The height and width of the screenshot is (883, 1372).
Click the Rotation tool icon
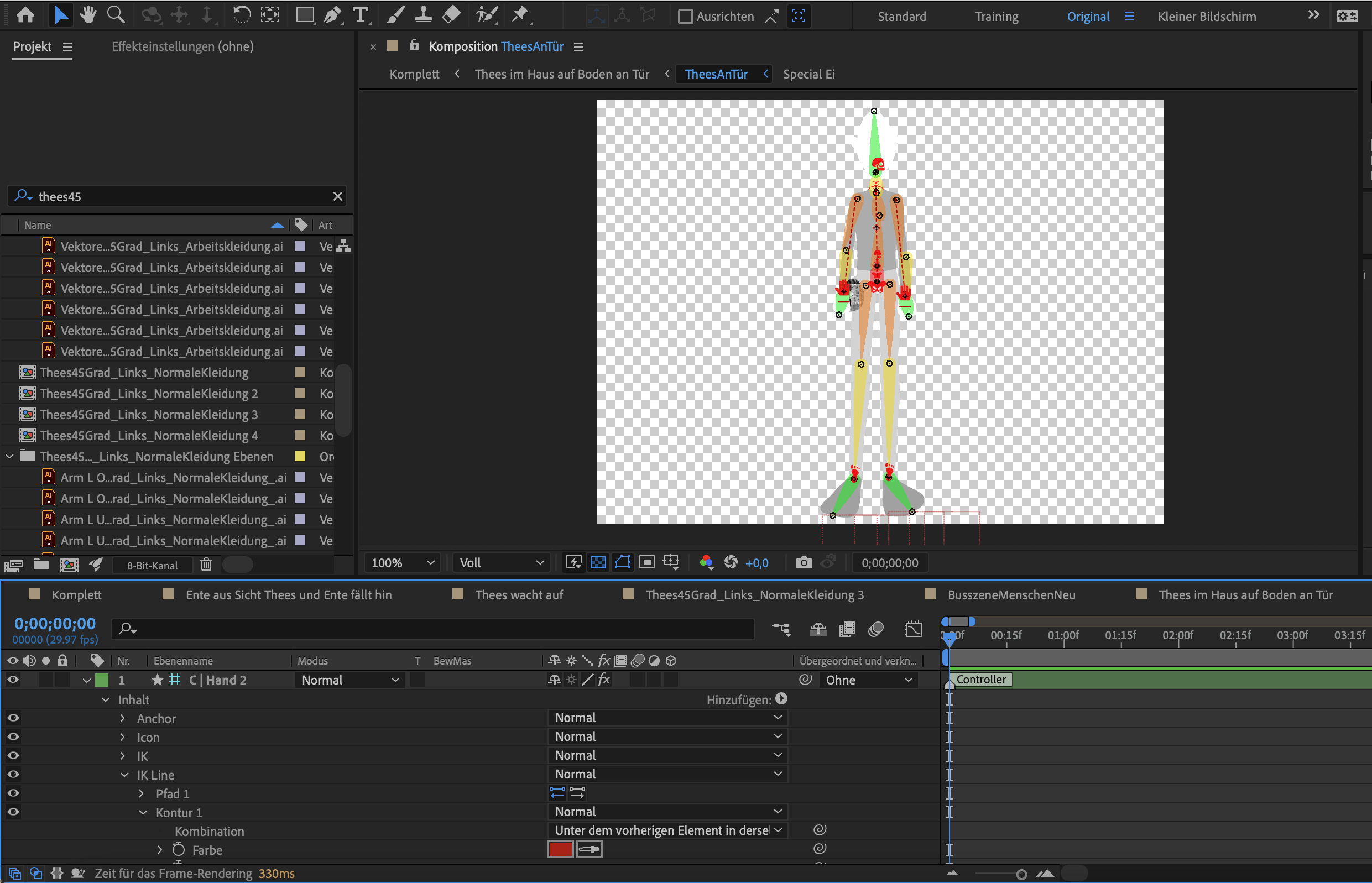[241, 15]
